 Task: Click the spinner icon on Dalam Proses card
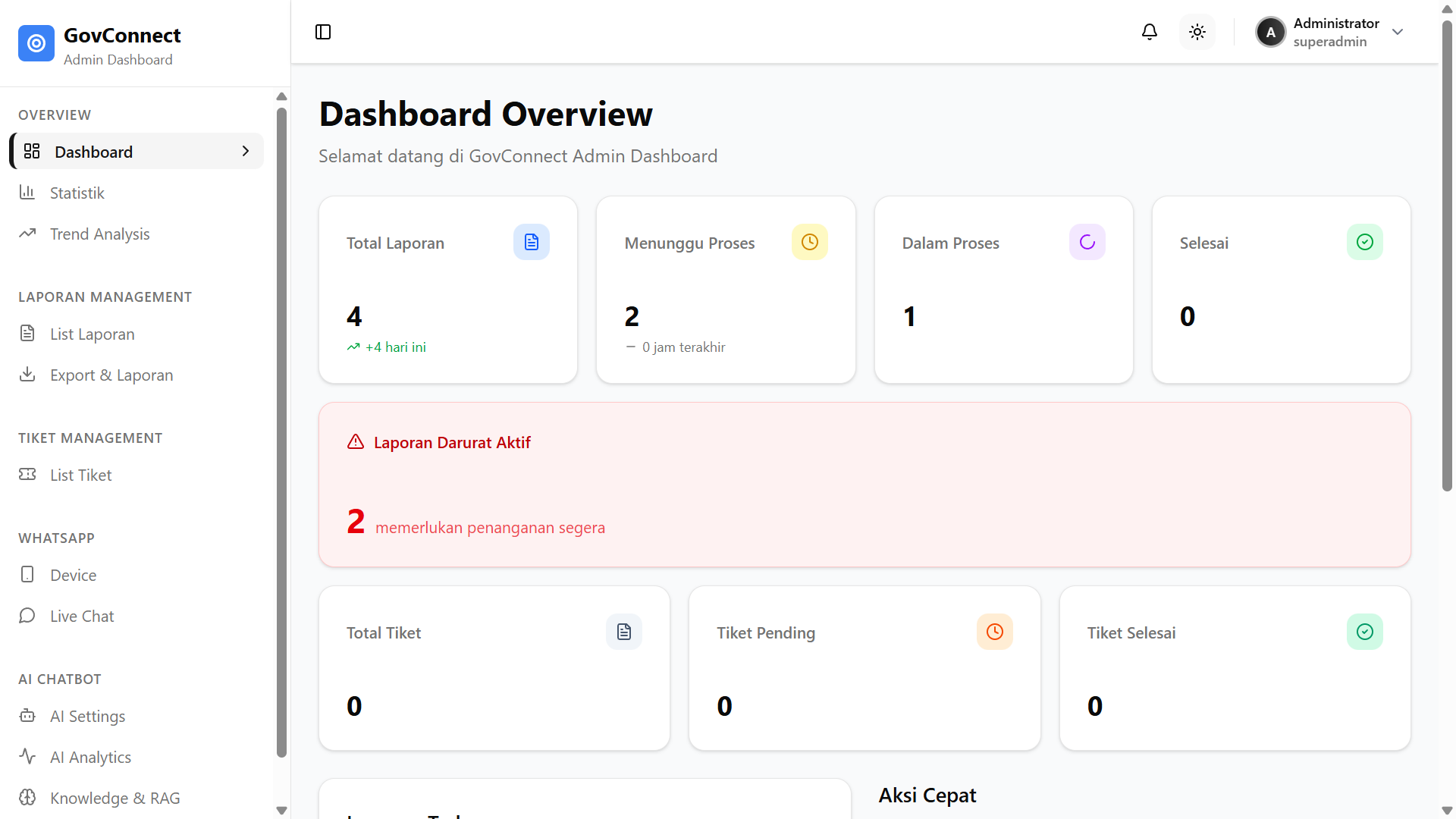click(x=1087, y=242)
